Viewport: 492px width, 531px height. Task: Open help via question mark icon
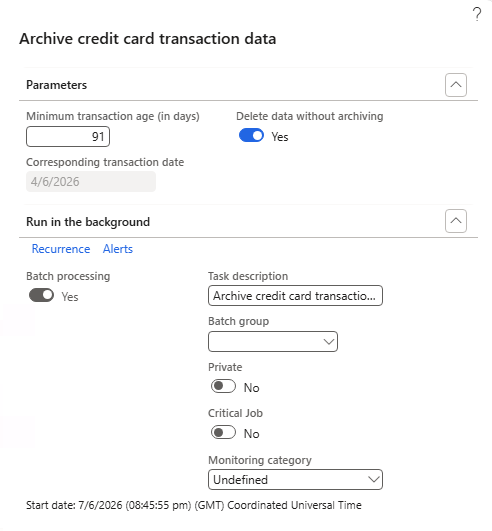pos(477,15)
